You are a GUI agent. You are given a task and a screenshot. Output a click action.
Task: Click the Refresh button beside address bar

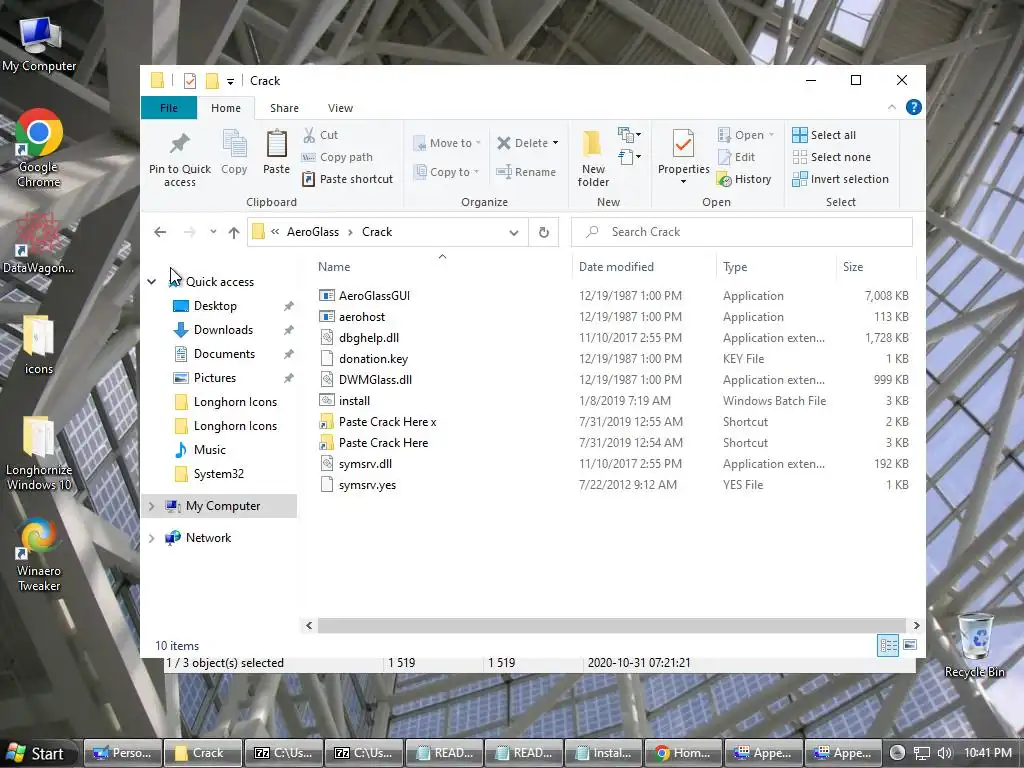(543, 232)
